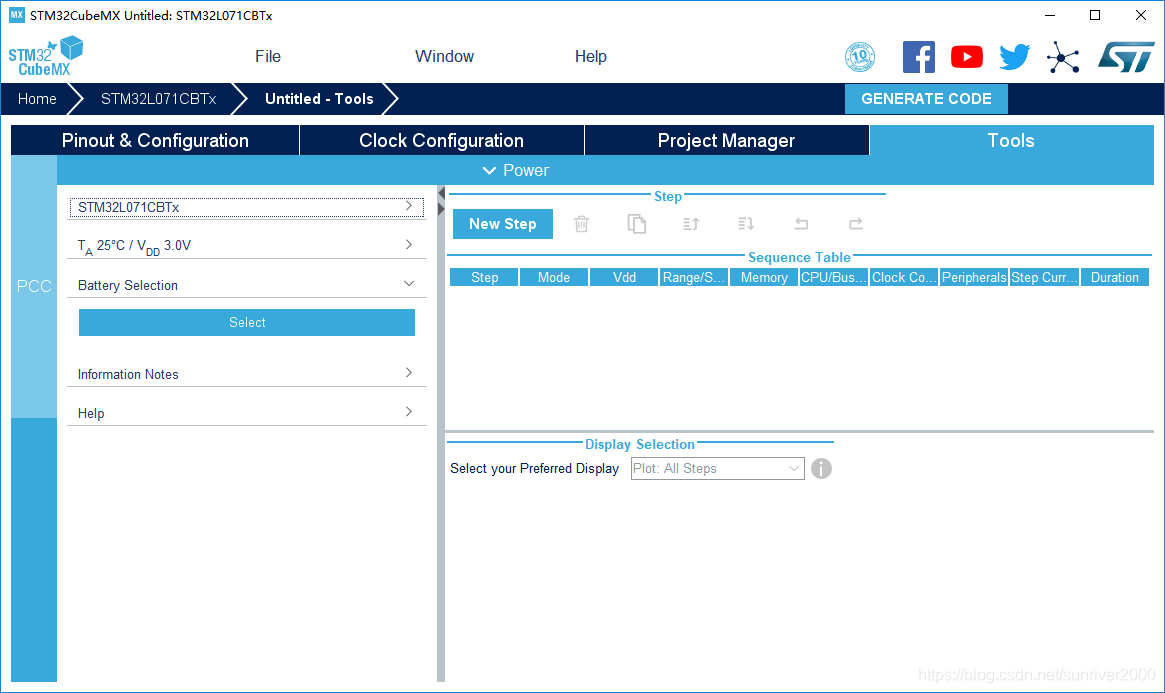This screenshot has height=693, width=1165.
Task: Select the Tools tab
Action: coord(1011,140)
